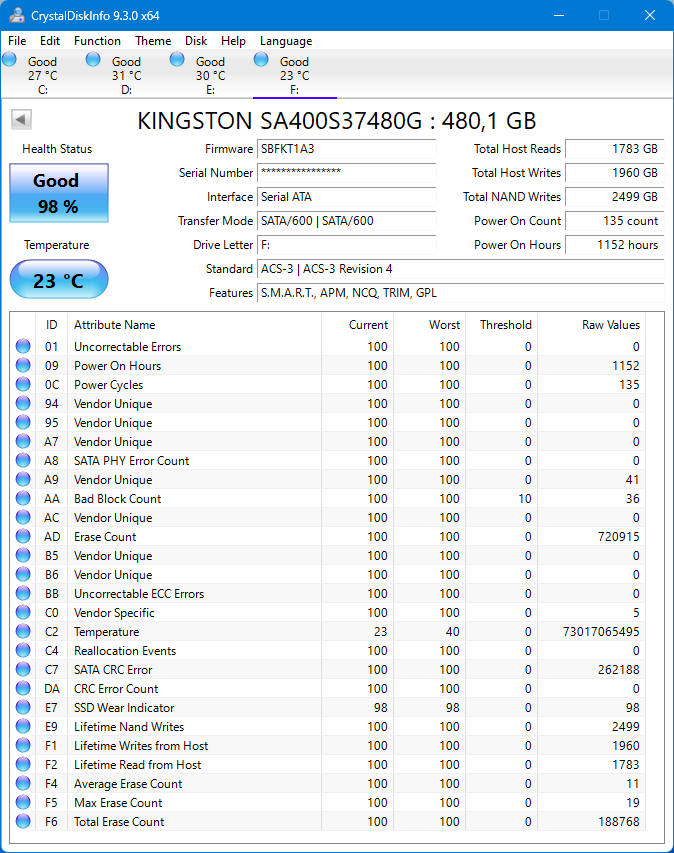Click status icon of Lifetime Writes from Host row
This screenshot has height=853, width=674.
[23, 745]
